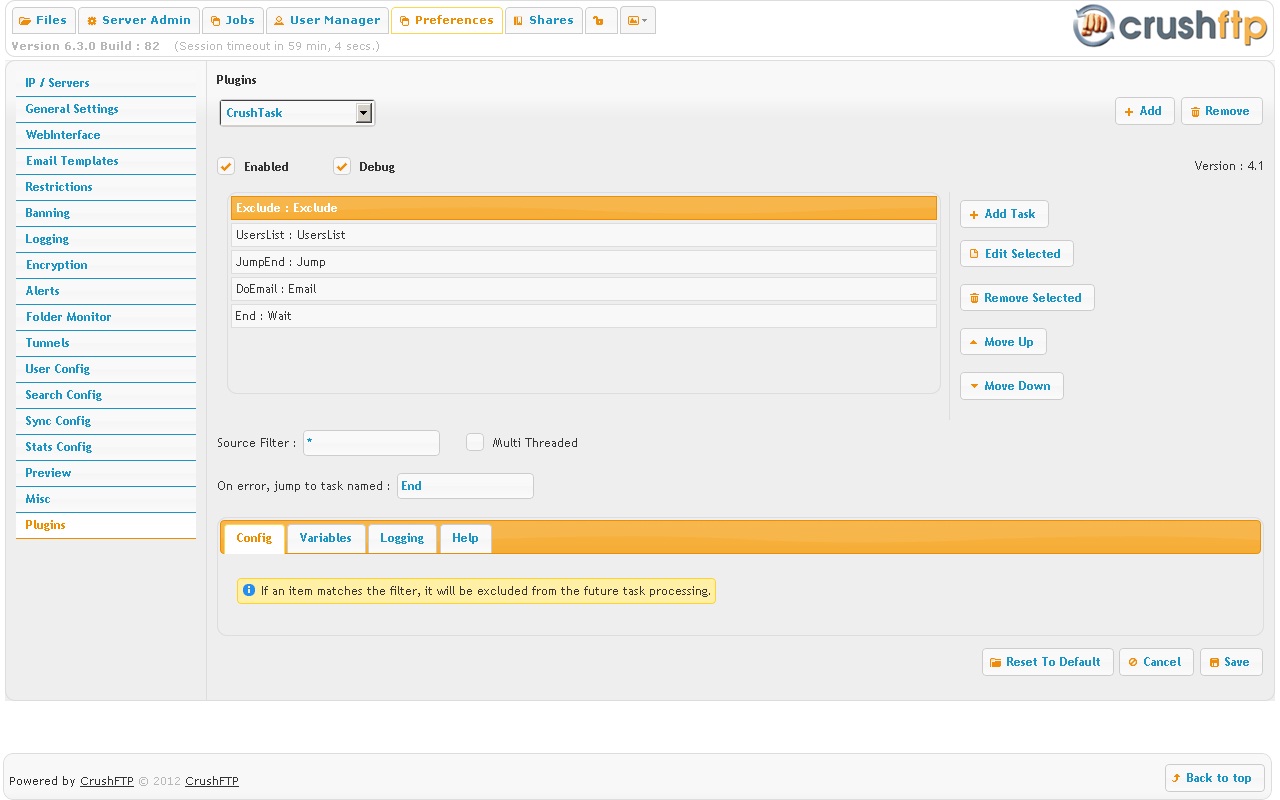The image size is (1280, 800).
Task: Open the Shares tab
Action: click(544, 20)
